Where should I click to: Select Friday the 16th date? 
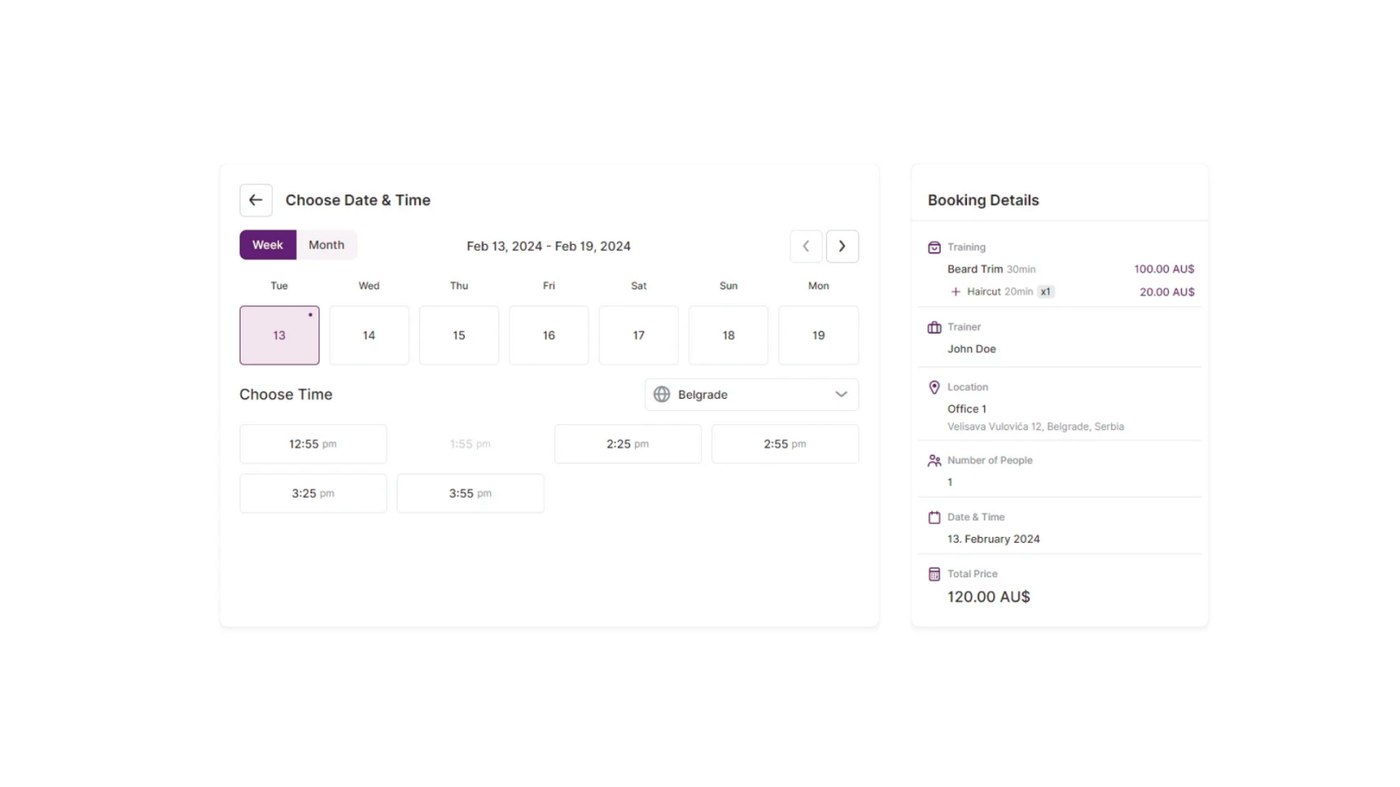[548, 335]
